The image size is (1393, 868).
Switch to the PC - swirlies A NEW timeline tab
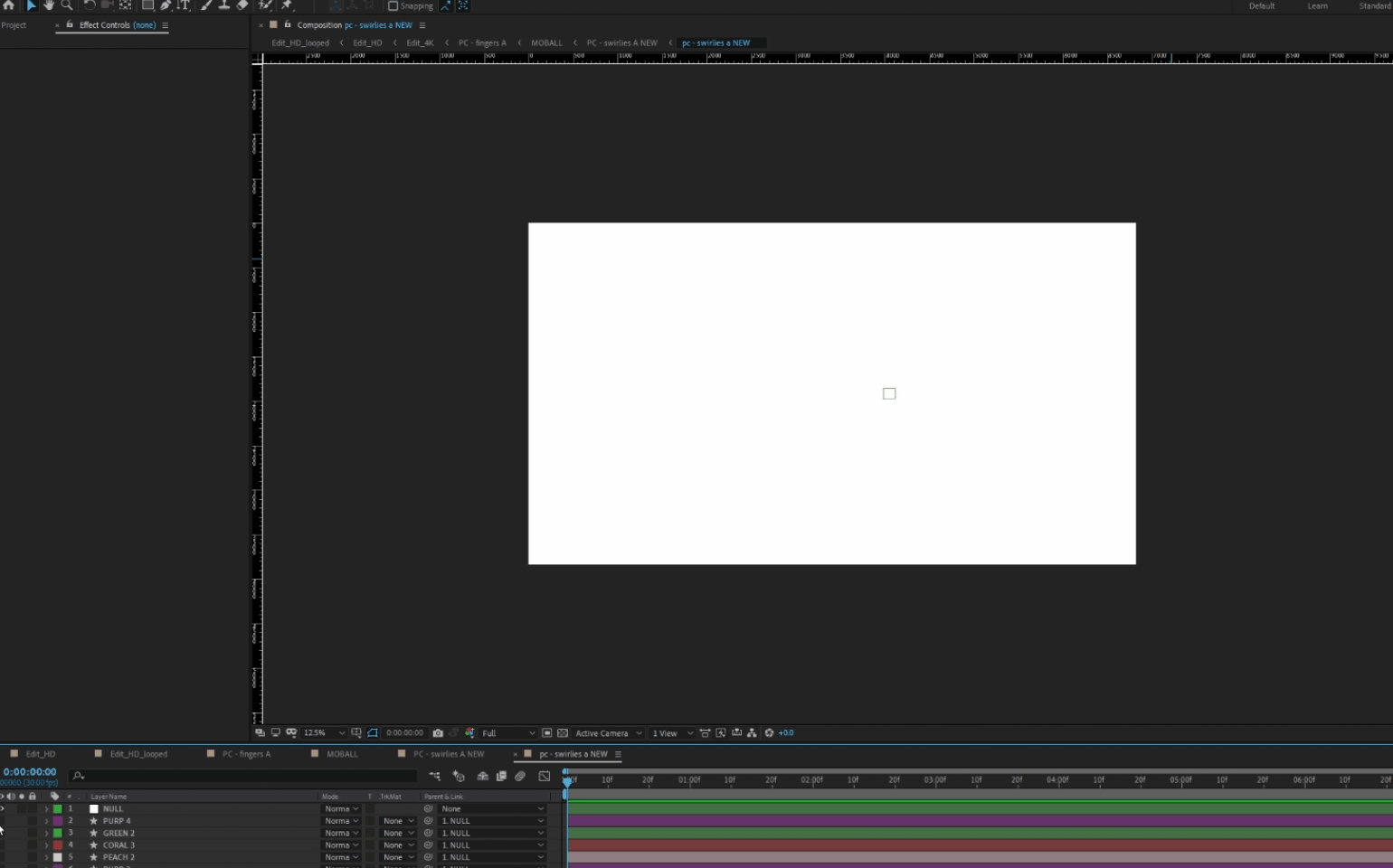click(x=449, y=754)
